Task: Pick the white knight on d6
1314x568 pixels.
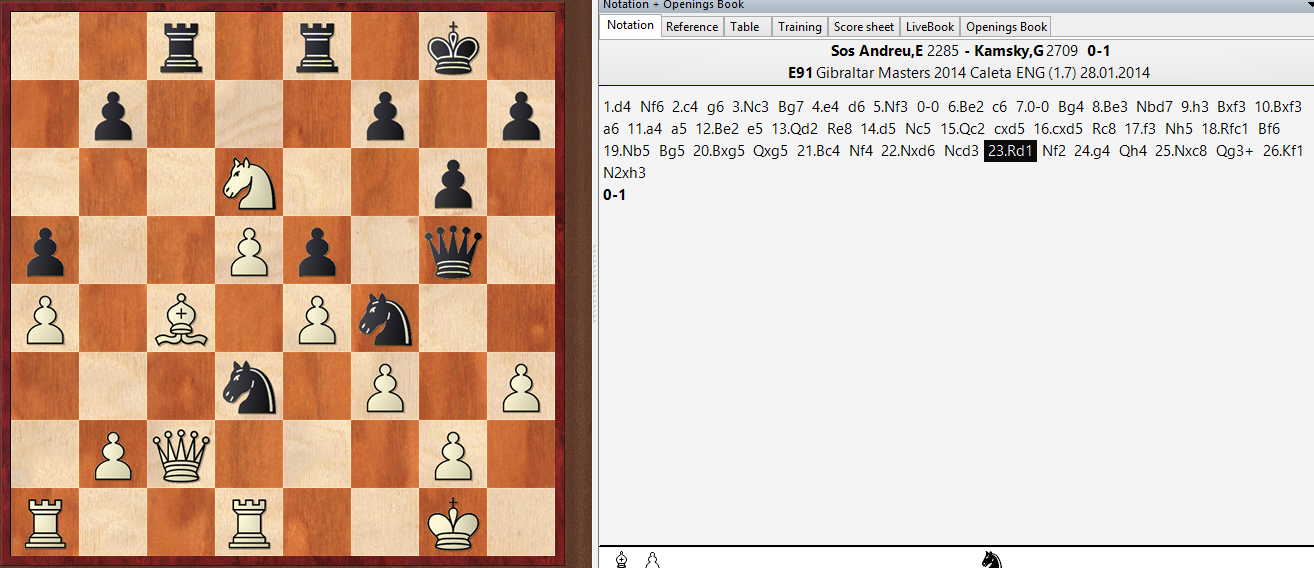Action: click(249, 182)
